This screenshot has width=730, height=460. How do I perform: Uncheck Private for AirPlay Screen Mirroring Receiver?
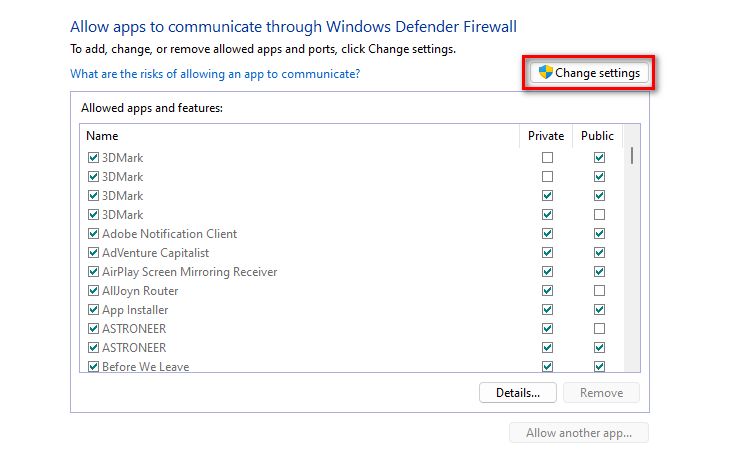click(x=548, y=272)
